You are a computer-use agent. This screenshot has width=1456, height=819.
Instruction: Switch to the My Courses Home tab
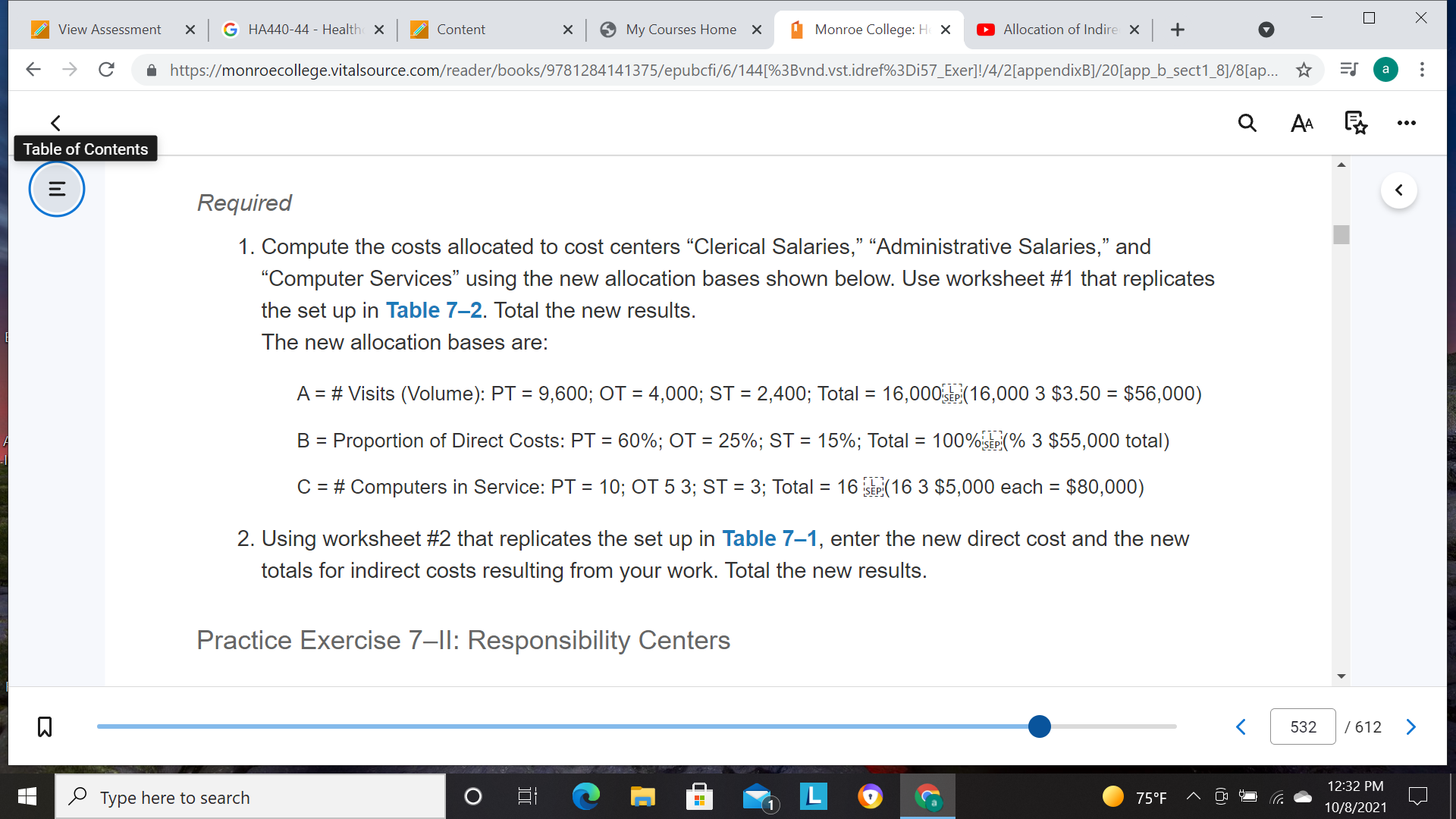680,30
